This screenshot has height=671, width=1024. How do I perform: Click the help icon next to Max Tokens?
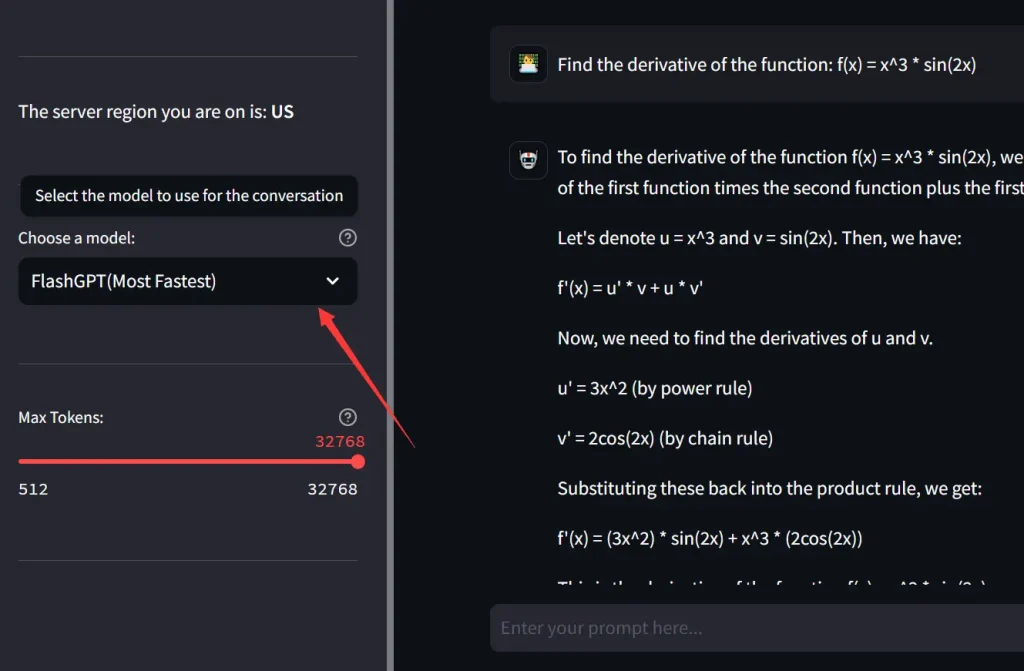[x=347, y=417]
